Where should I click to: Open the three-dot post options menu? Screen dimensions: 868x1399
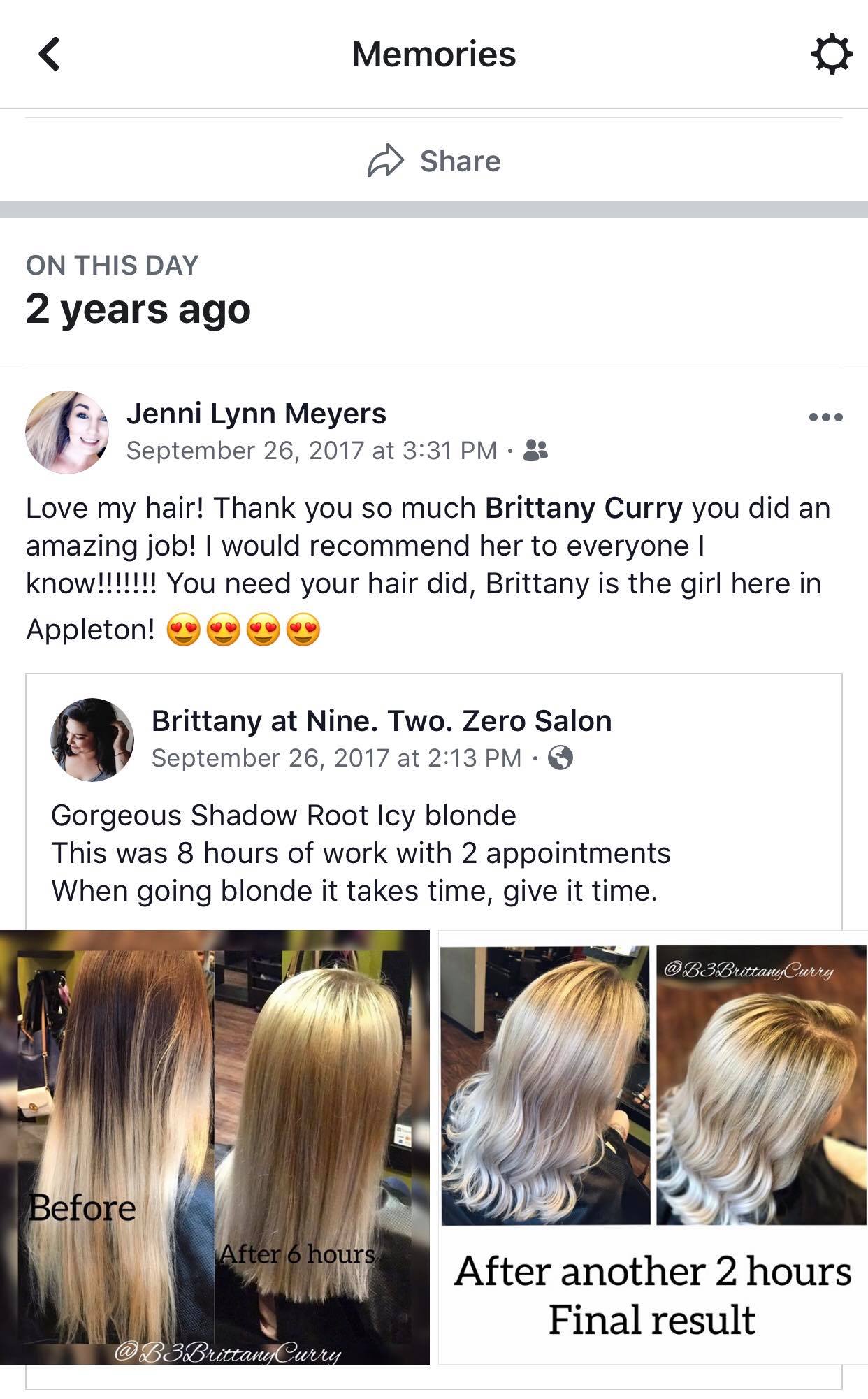tap(825, 417)
